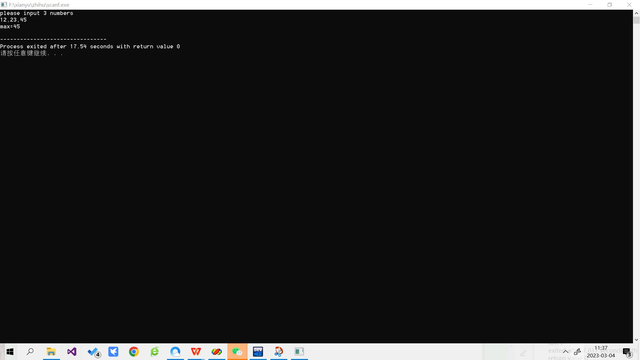Screen dimensions: 640x360
Task: Click the 'please input 3 numbers' line
Action: (x=37, y=13)
